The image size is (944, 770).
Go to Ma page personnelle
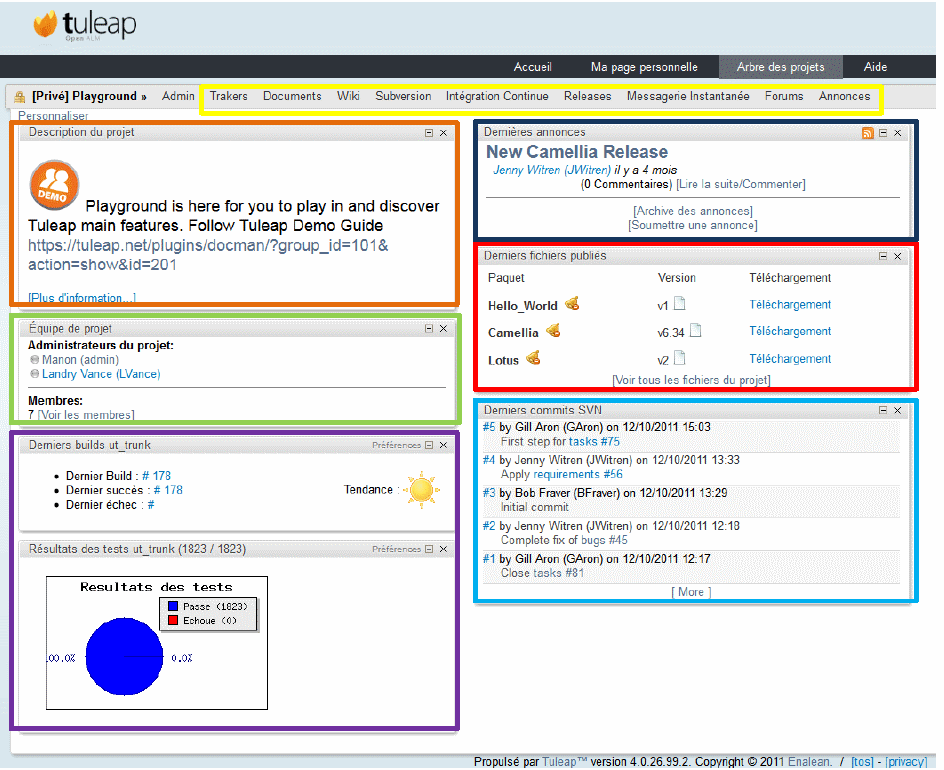click(644, 67)
